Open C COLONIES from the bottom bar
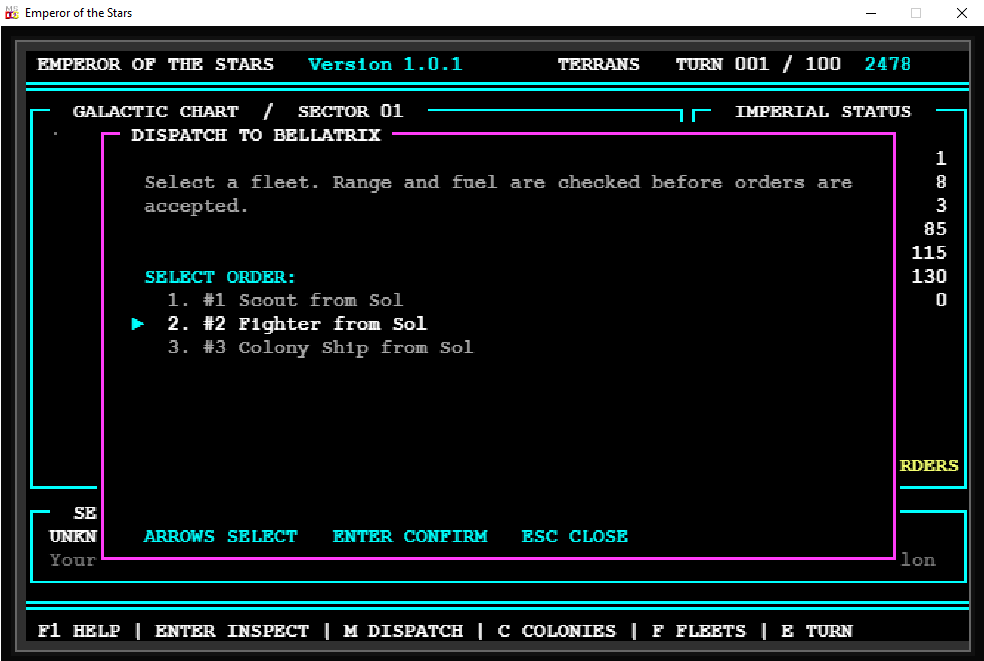 [x=557, y=630]
